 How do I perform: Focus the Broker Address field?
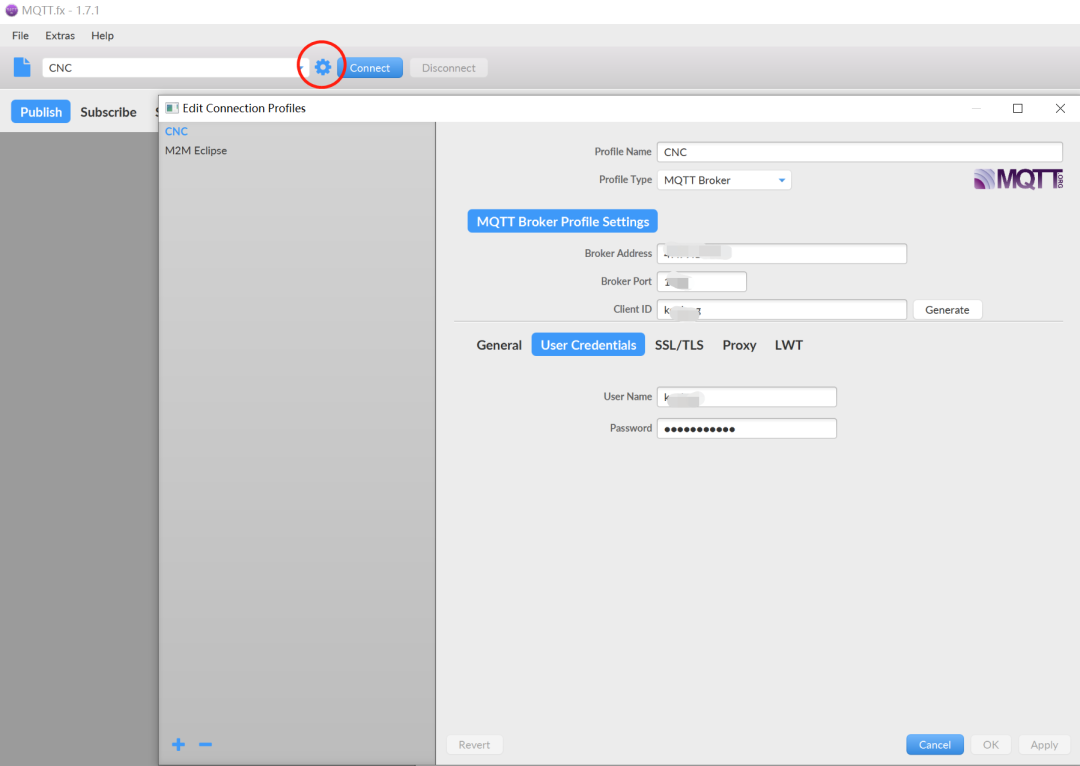tap(782, 253)
